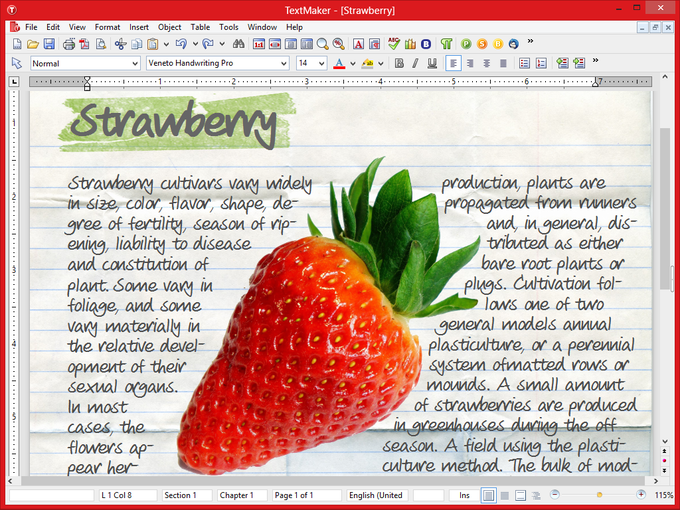This screenshot has width=680, height=510.
Task: Open the File menu
Action: click(x=31, y=27)
